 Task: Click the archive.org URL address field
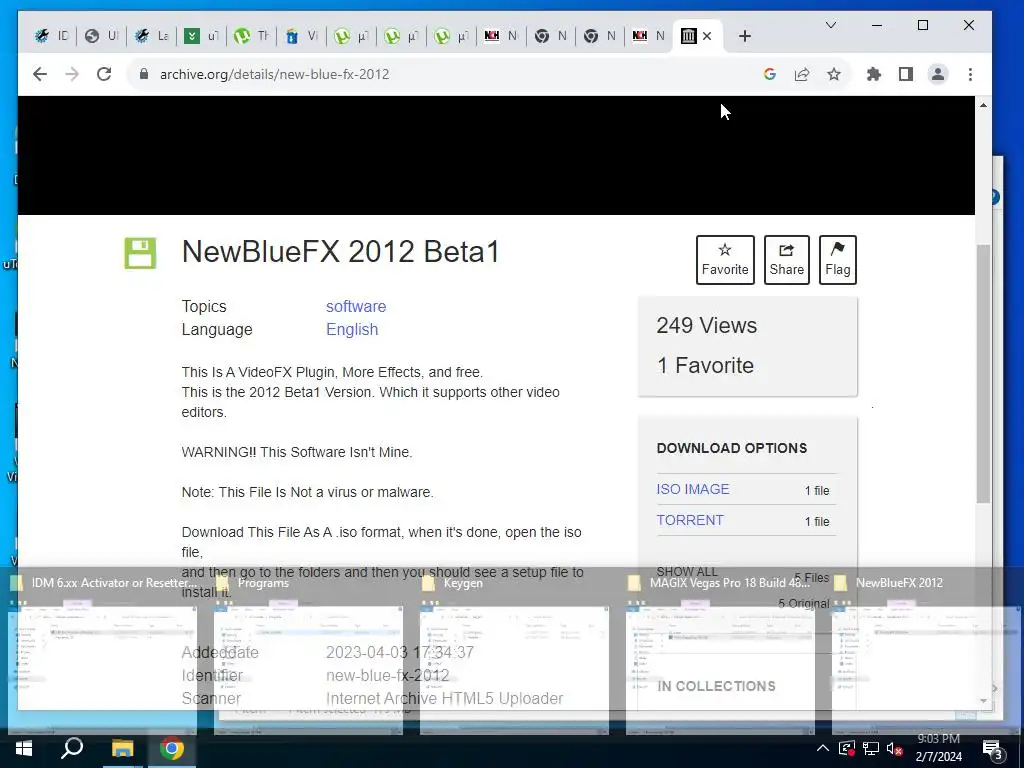pos(451,74)
